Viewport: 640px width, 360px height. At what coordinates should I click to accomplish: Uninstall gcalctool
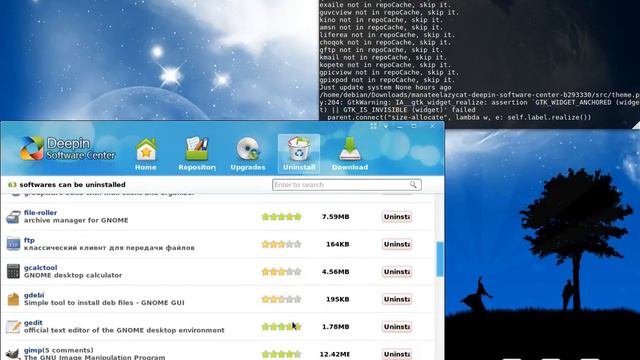coord(397,272)
